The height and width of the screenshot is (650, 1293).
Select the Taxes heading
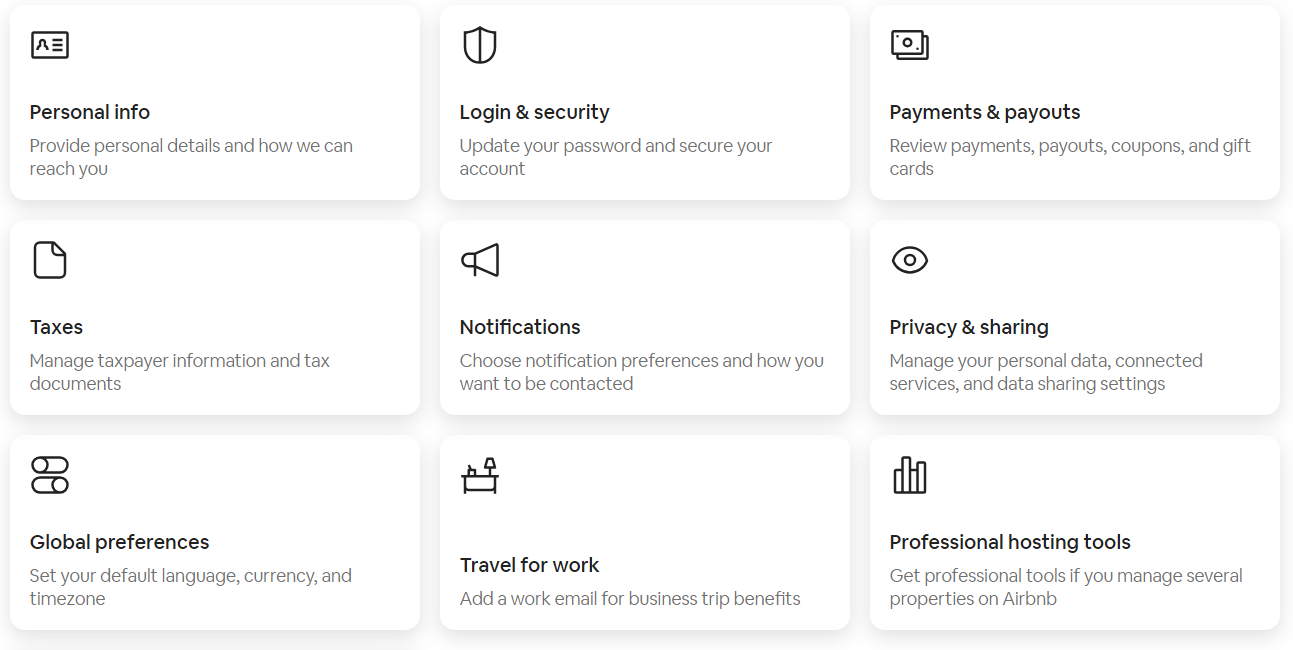pos(56,327)
